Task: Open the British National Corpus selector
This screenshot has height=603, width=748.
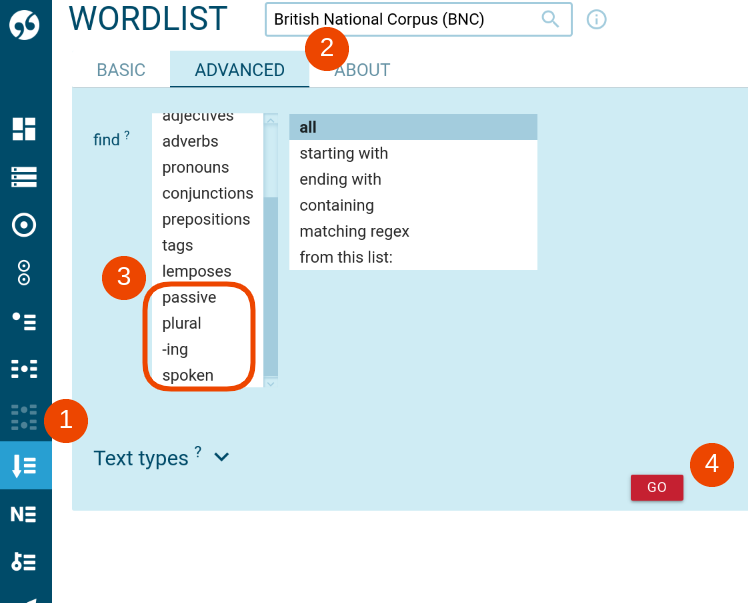Action: (x=405, y=19)
